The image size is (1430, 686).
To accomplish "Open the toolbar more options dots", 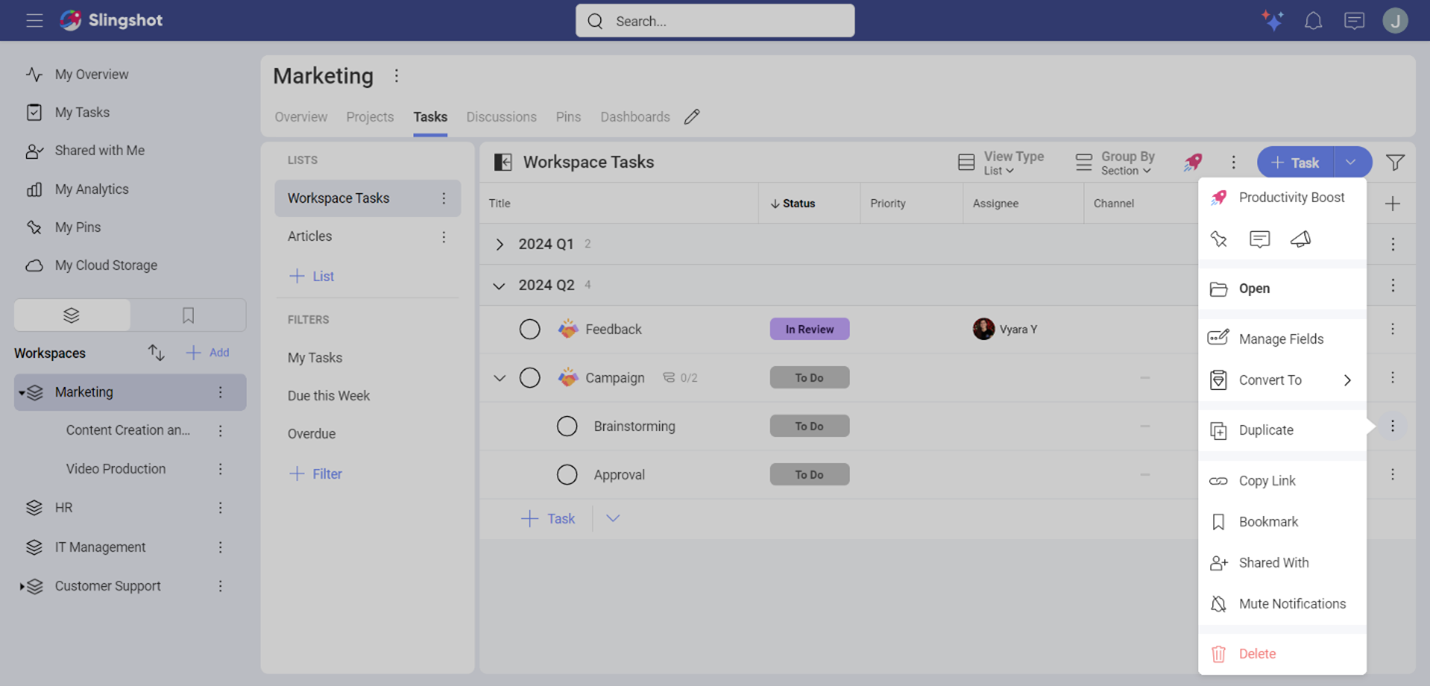I will point(1233,162).
